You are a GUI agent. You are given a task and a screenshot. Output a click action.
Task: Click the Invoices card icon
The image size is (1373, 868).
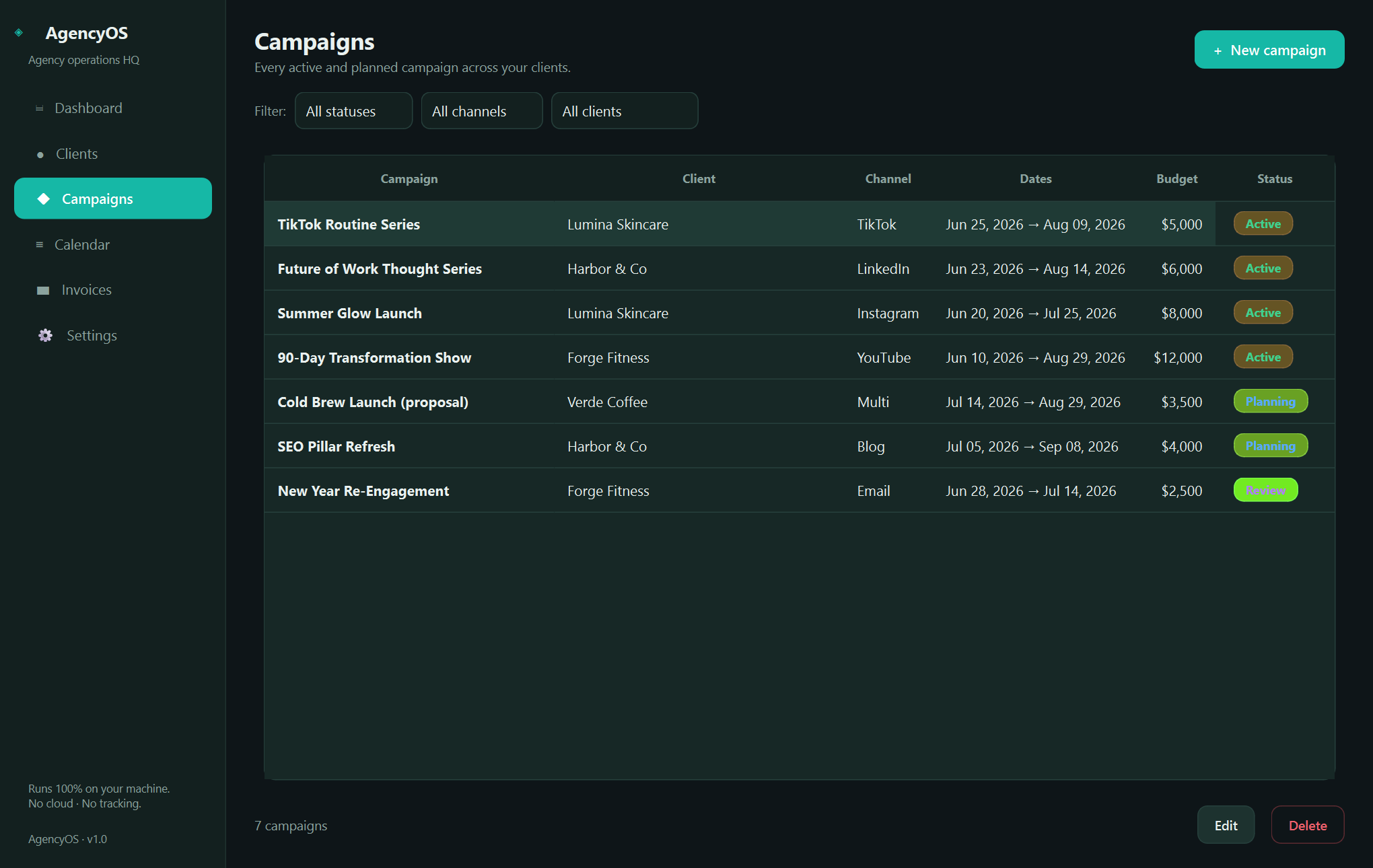43,291
